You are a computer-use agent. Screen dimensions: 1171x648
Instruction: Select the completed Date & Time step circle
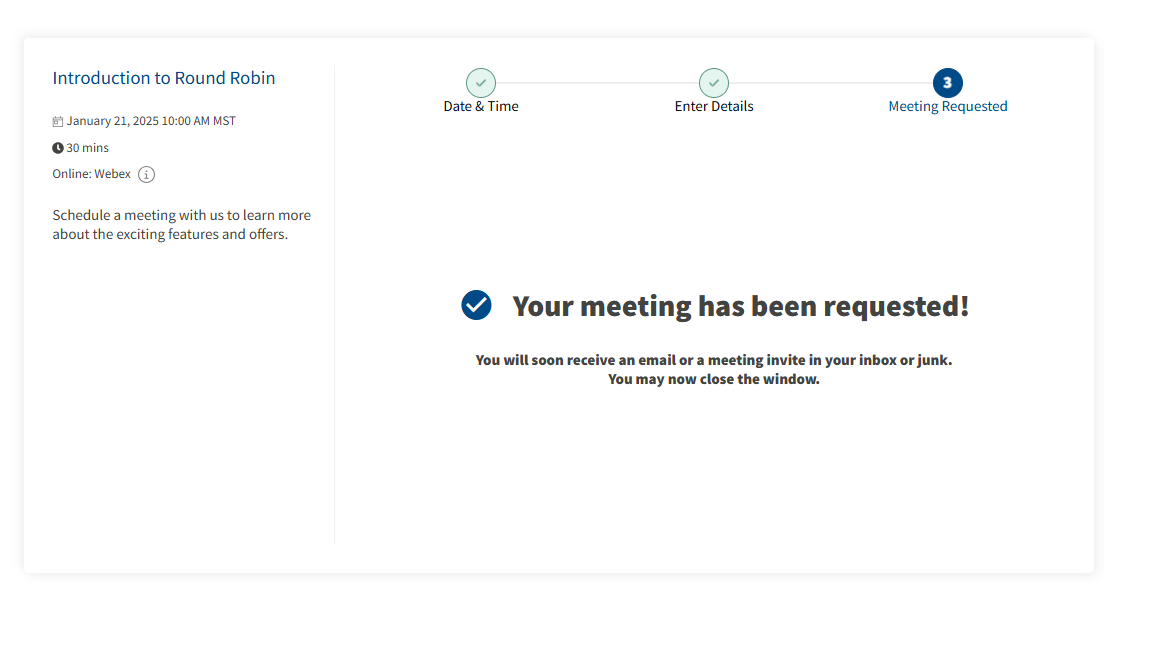click(x=481, y=83)
